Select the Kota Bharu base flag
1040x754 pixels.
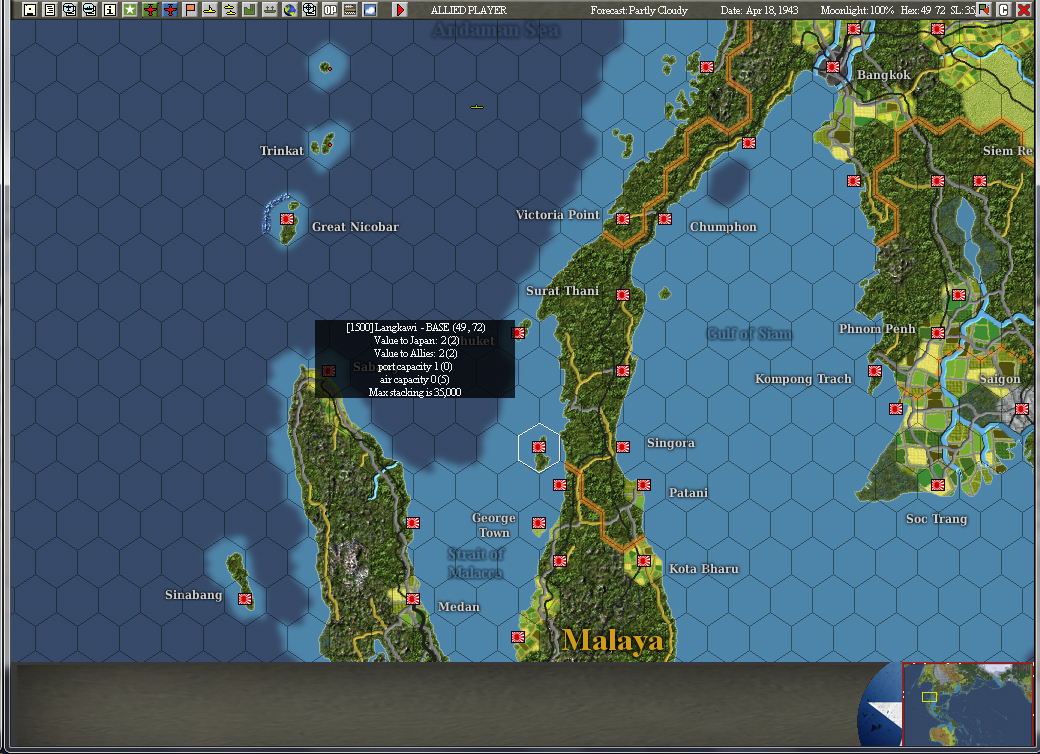[644, 562]
